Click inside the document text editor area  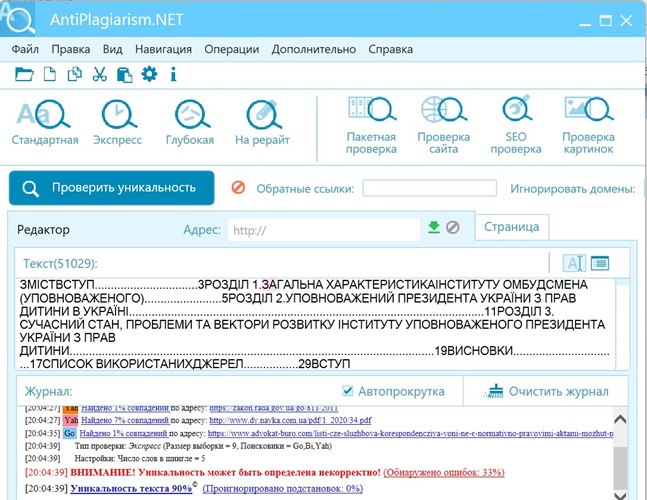[315, 324]
